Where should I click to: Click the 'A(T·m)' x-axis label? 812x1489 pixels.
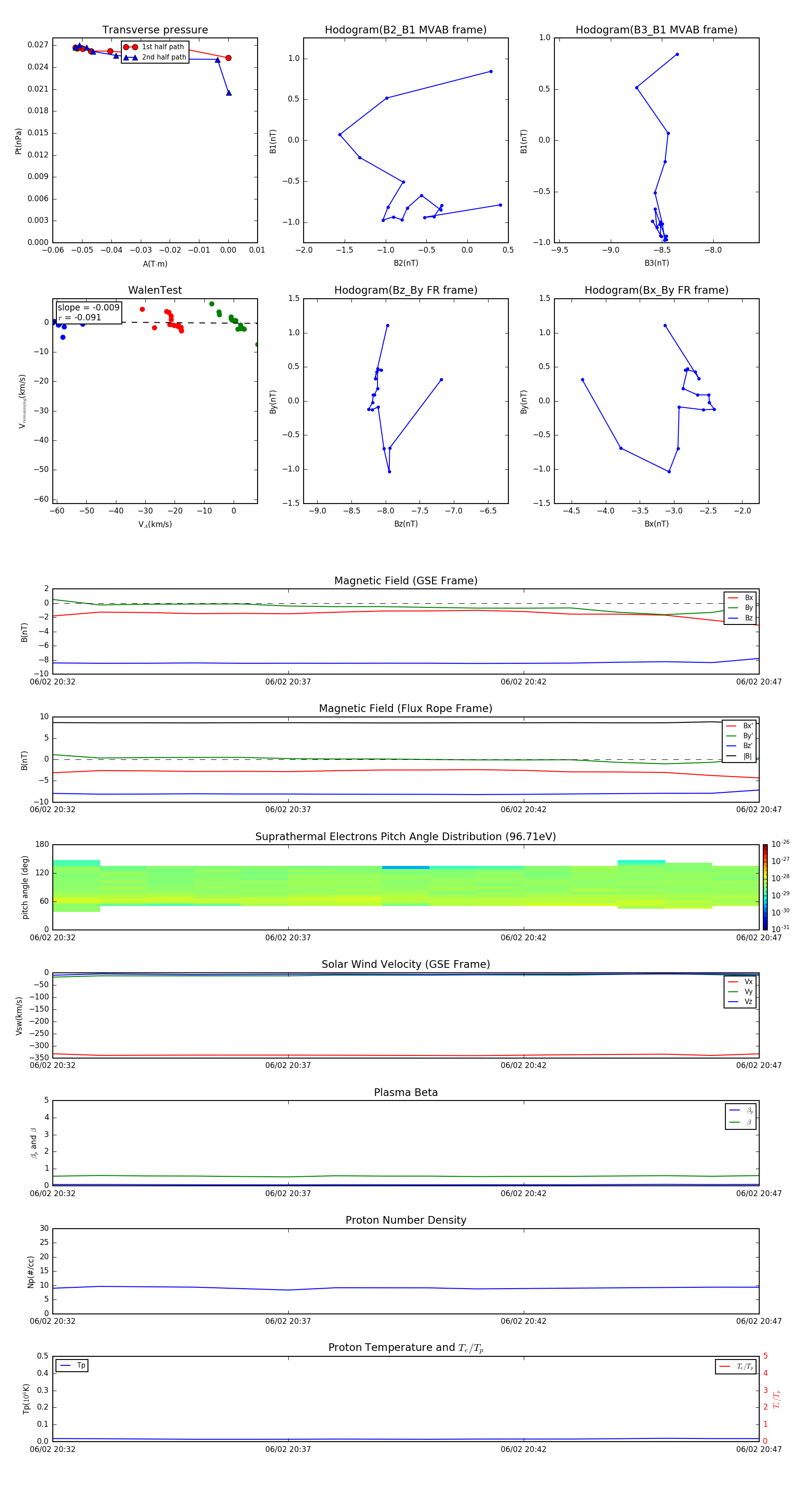pyautogui.click(x=155, y=264)
